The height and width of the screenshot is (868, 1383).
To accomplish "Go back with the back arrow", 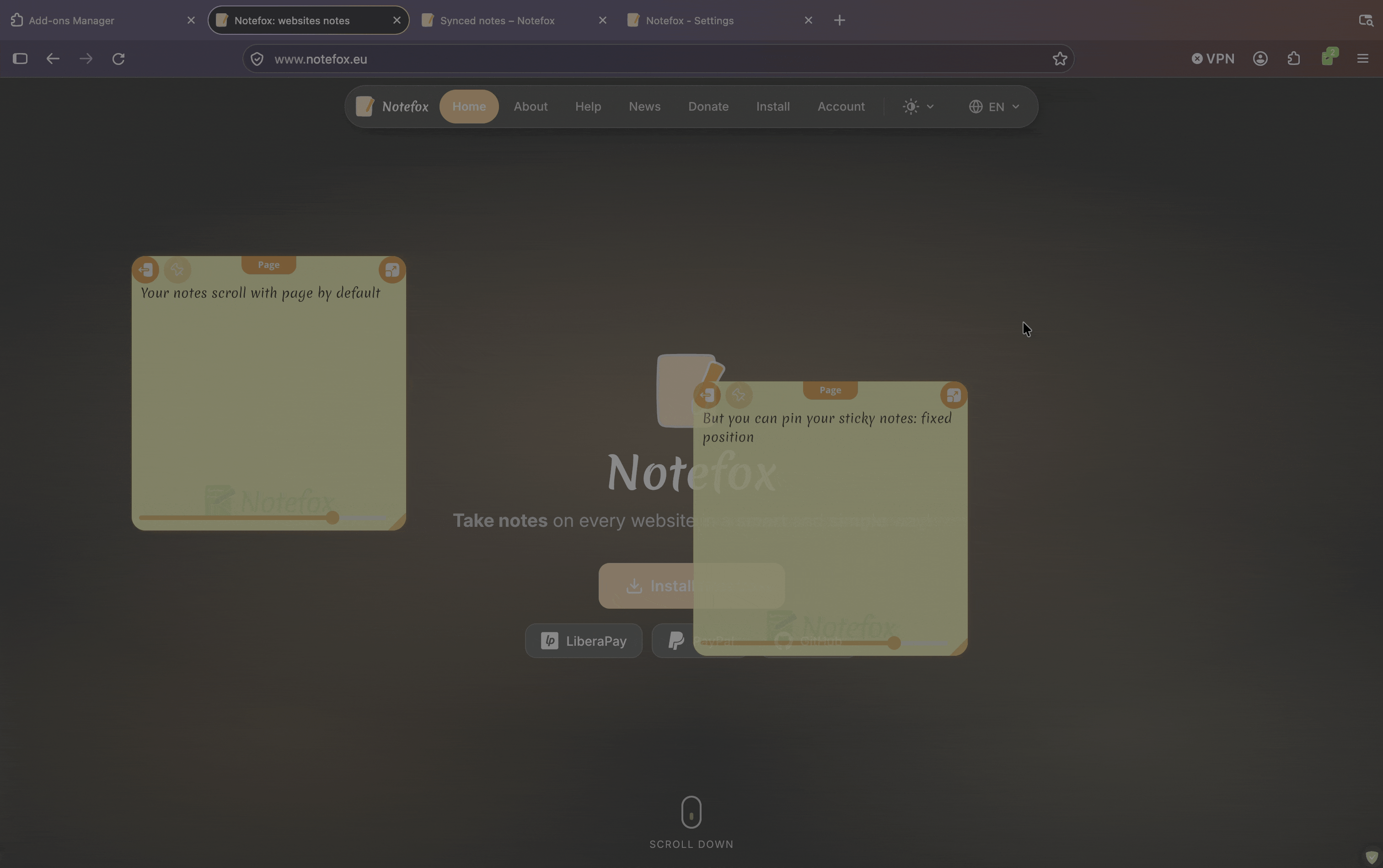I will tap(53, 59).
